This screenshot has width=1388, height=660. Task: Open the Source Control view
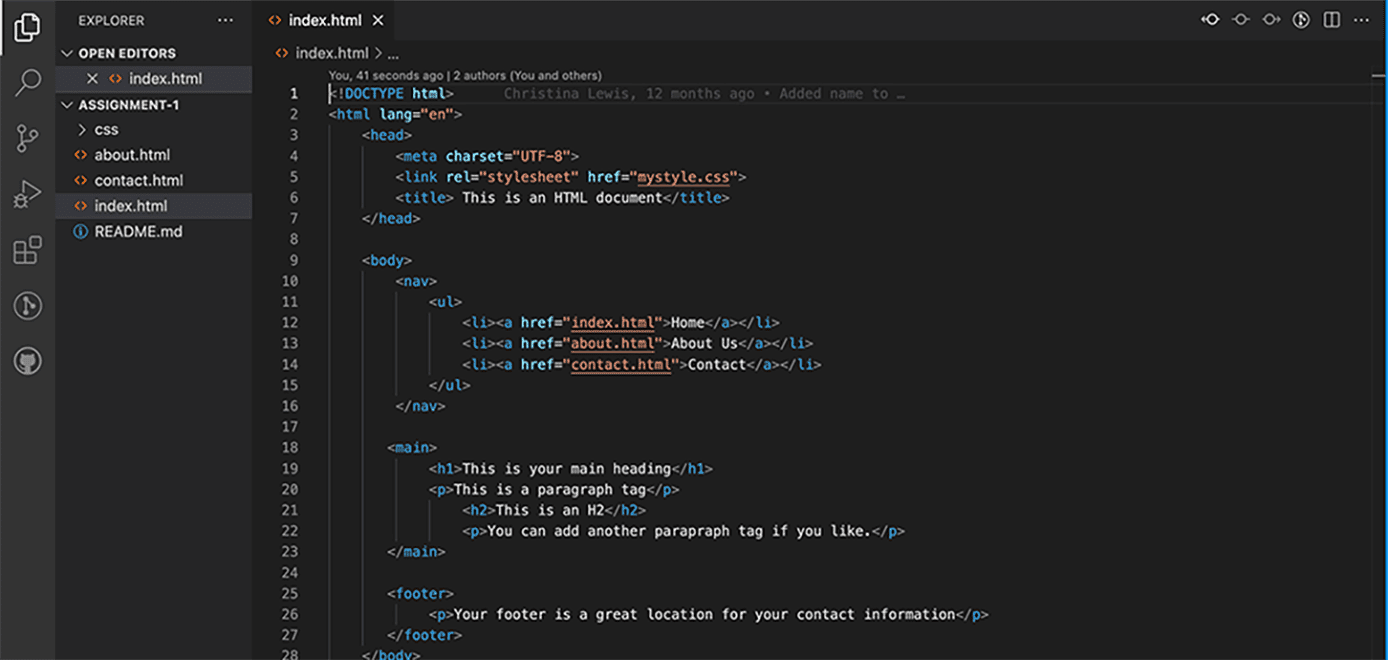(27, 139)
